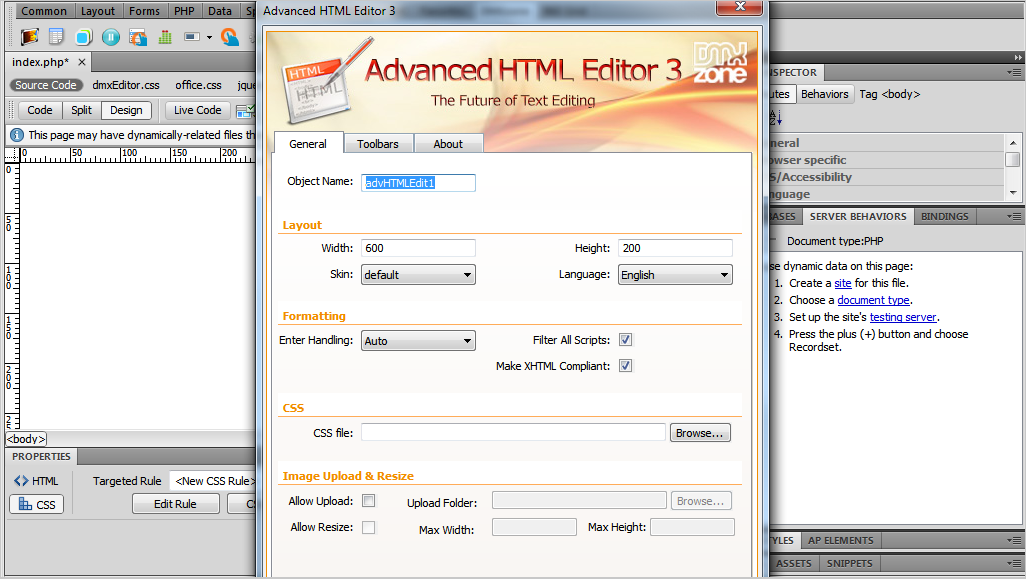Viewport: 1026px width, 579px height.
Task: Open the About tab in the dialog
Action: [448, 144]
